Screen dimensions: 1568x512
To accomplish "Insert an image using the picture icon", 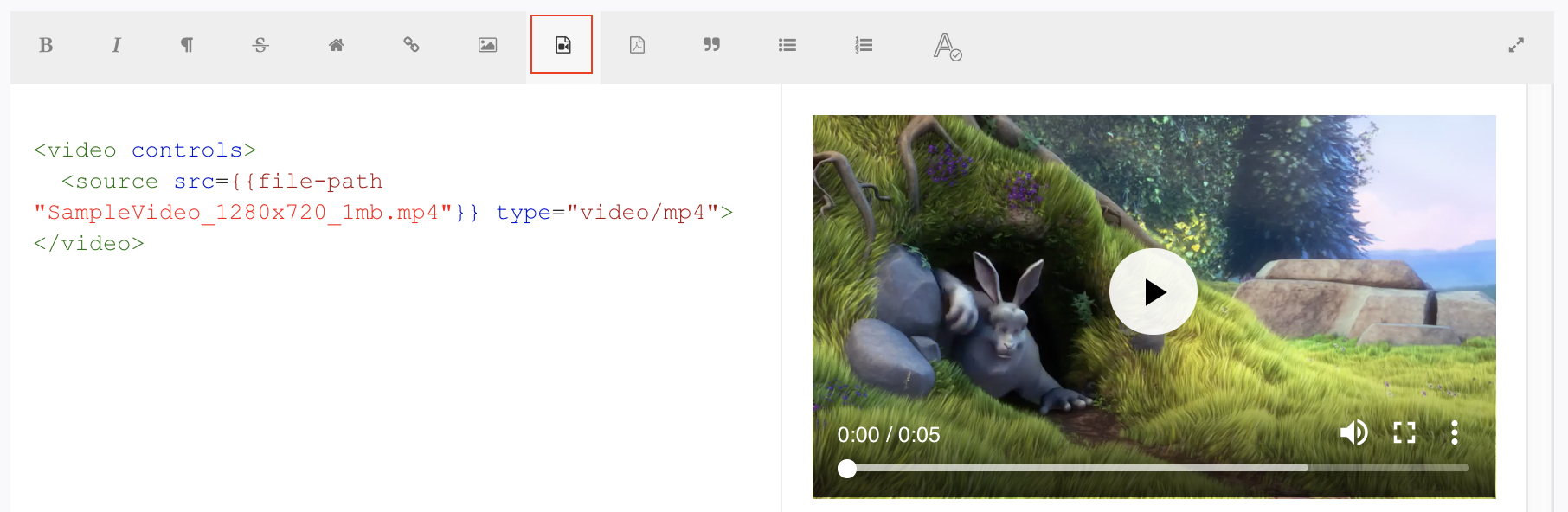I will tap(487, 45).
